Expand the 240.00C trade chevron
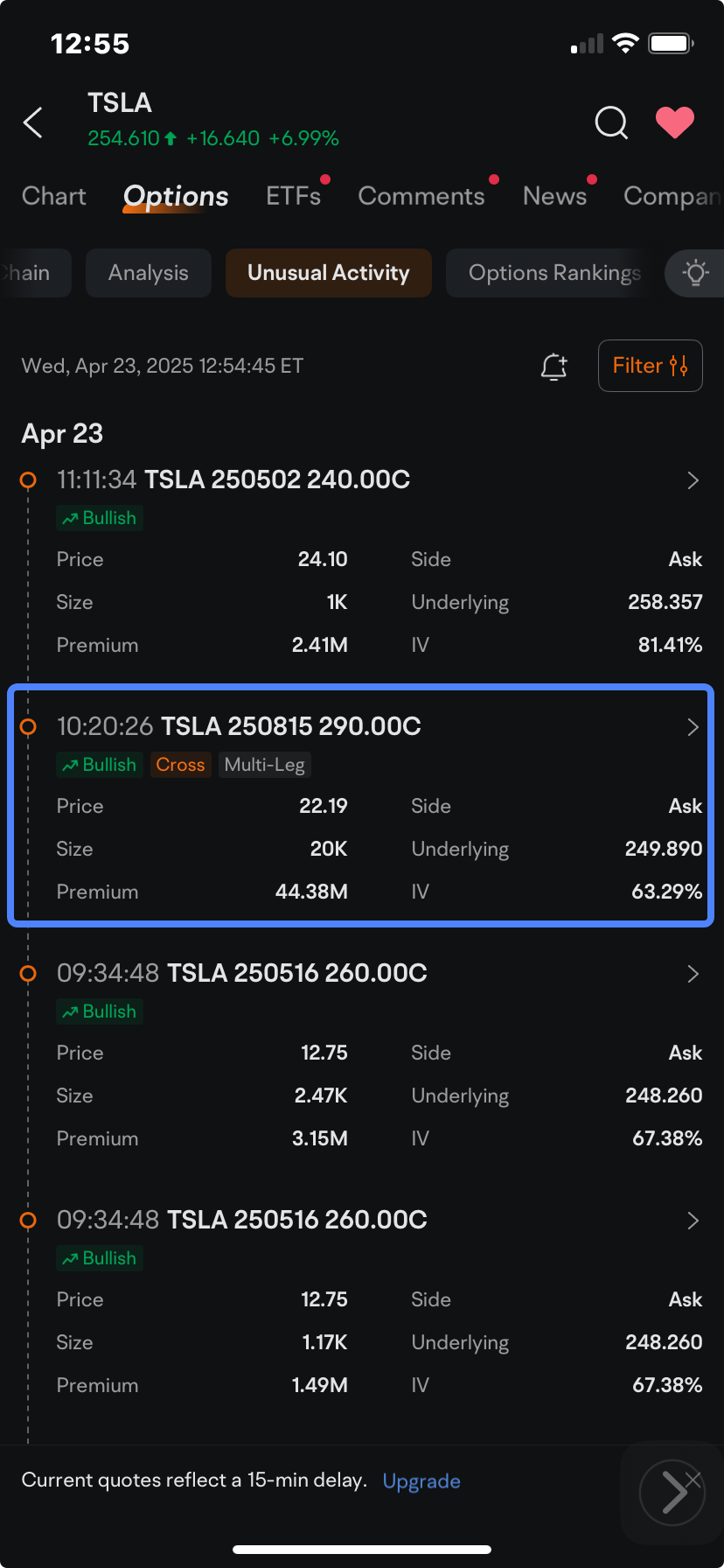Screen dimensions: 724x1568 (x=693, y=480)
